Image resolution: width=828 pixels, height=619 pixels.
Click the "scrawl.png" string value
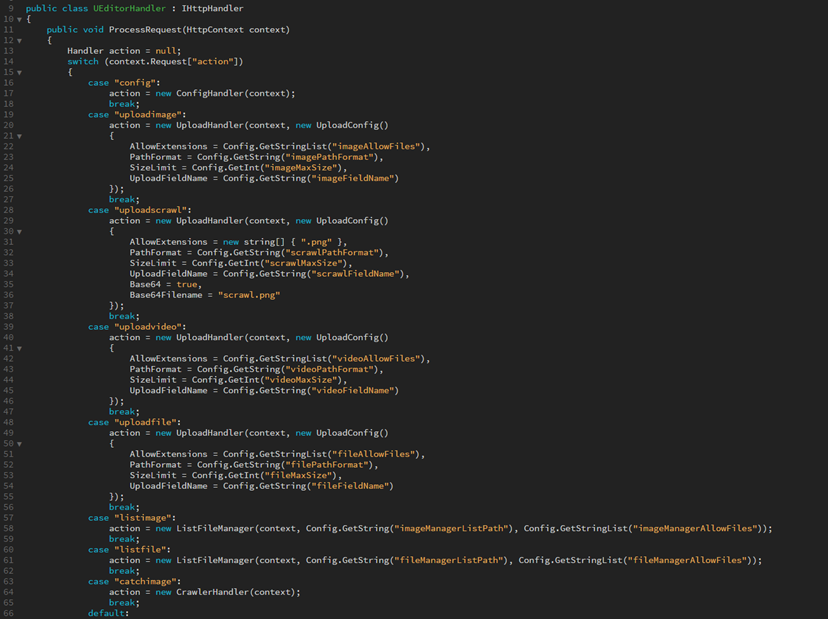tap(248, 295)
